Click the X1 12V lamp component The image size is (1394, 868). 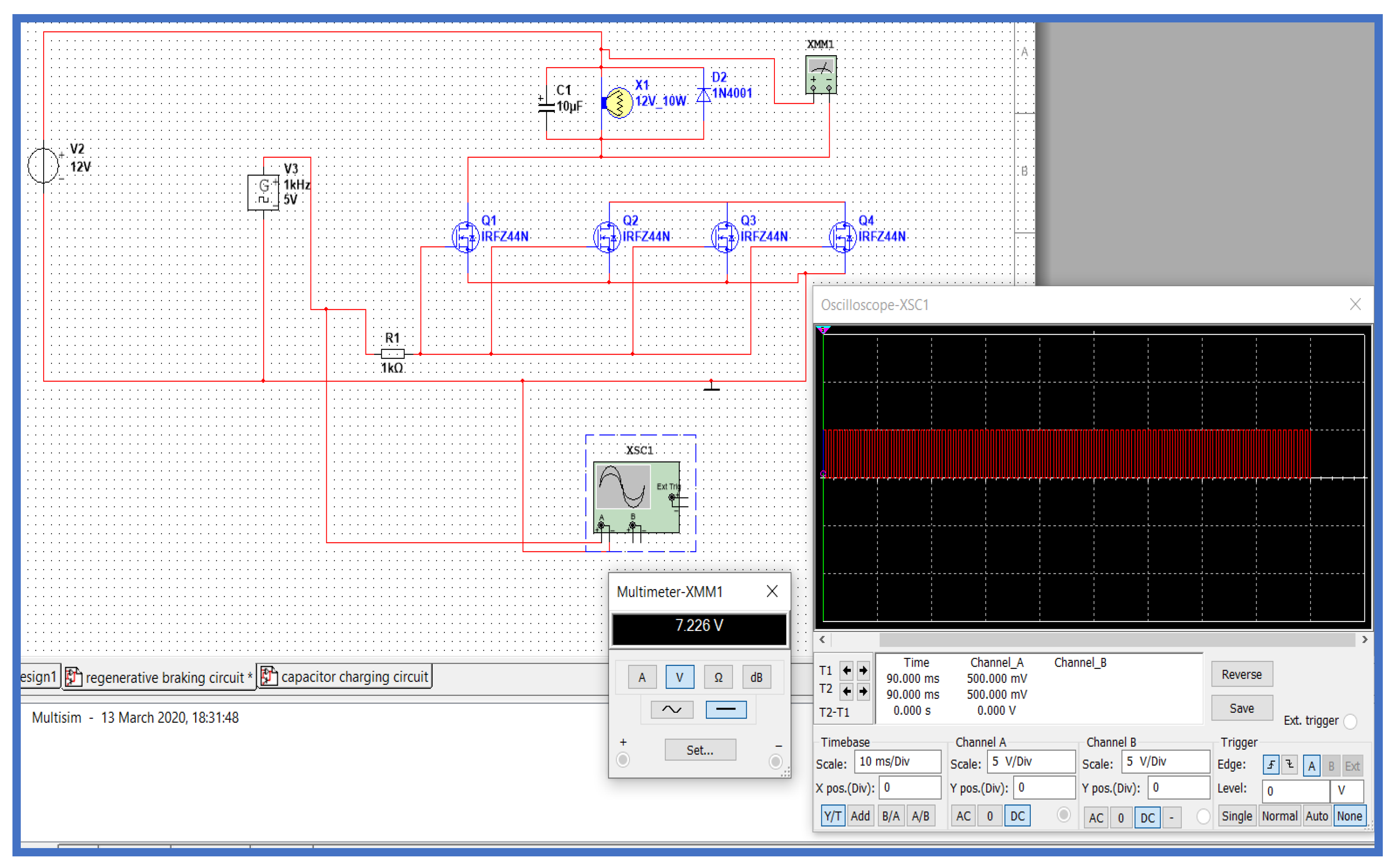point(619,103)
